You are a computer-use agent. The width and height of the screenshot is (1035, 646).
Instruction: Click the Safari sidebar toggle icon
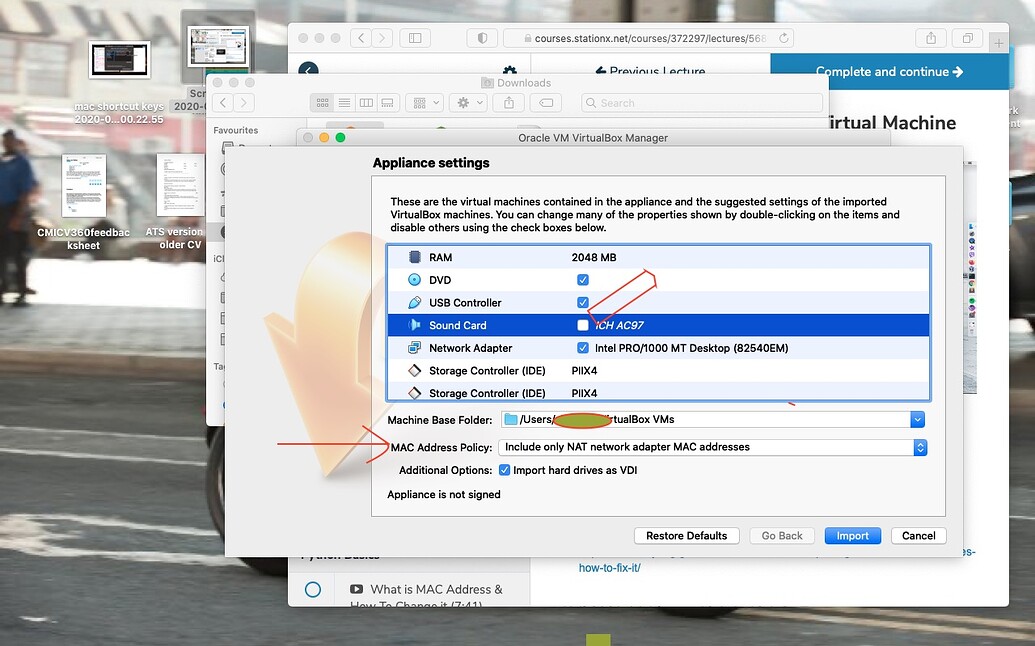pyautogui.click(x=414, y=38)
